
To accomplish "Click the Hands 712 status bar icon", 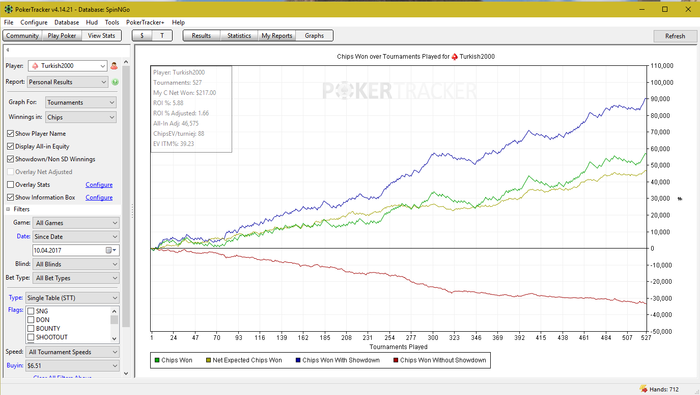I will coord(643,389).
